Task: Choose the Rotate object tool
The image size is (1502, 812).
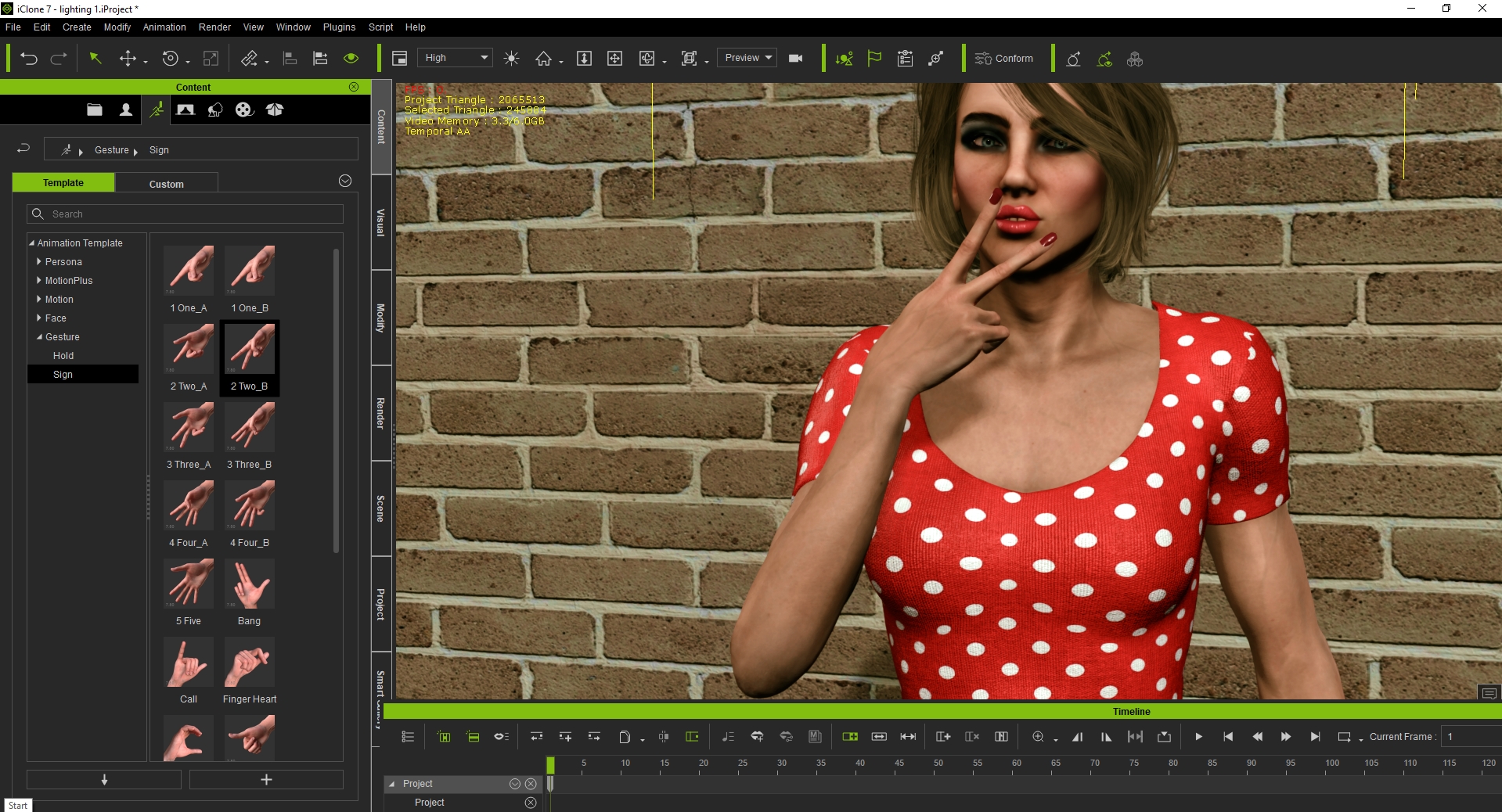Action: (x=171, y=59)
